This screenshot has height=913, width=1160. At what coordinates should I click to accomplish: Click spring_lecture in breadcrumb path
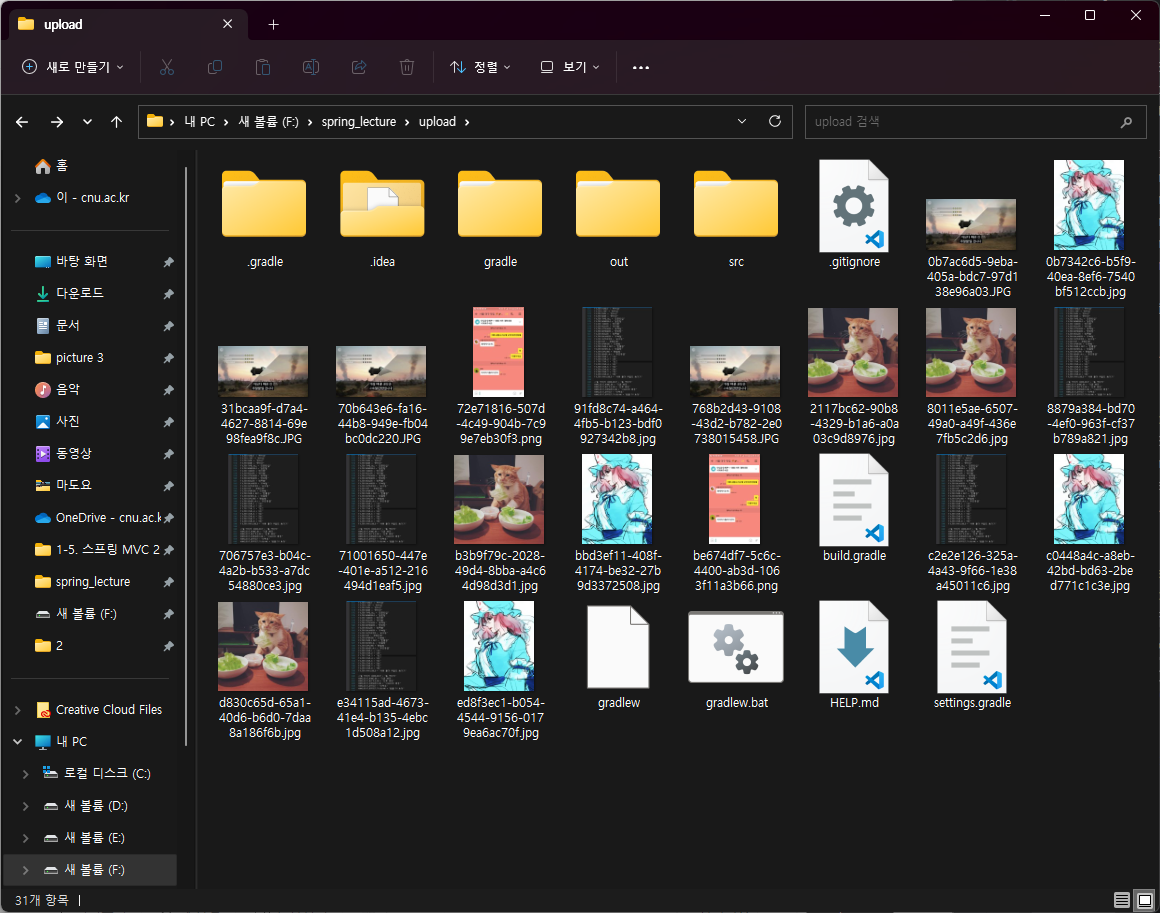coord(359,122)
